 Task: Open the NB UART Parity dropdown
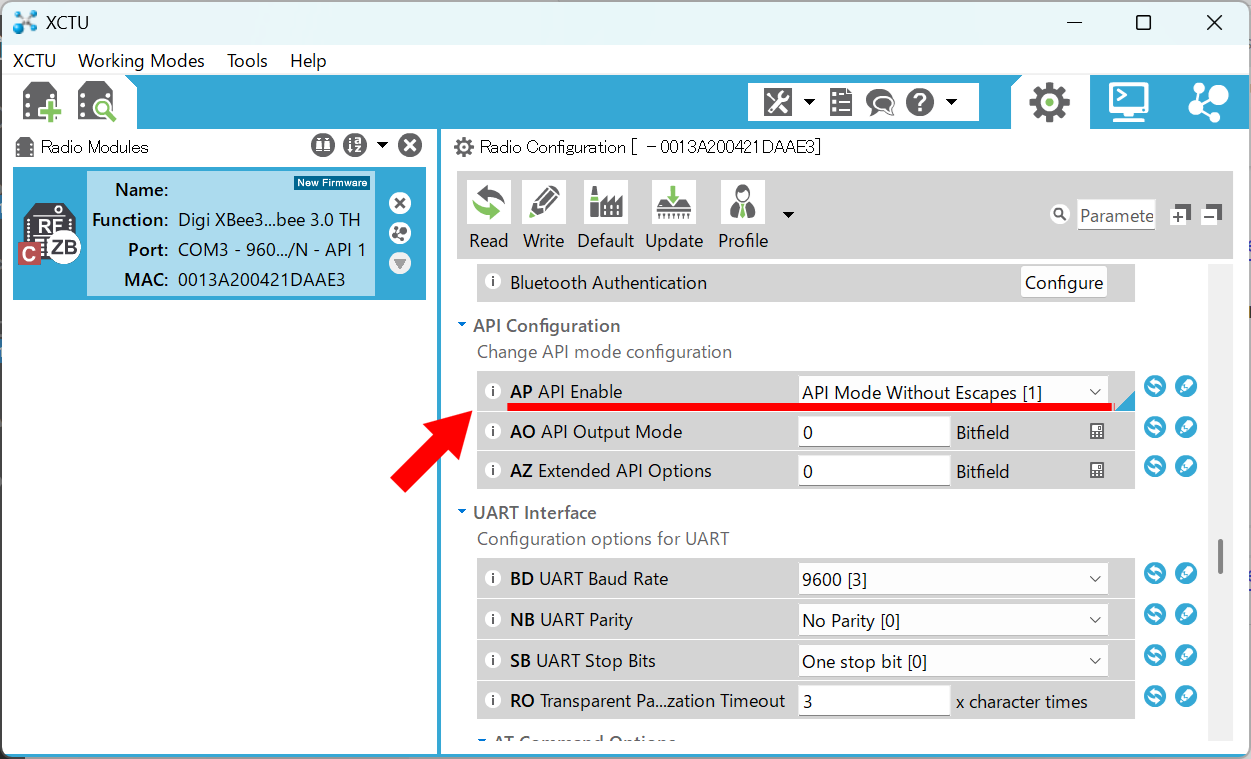click(953, 620)
